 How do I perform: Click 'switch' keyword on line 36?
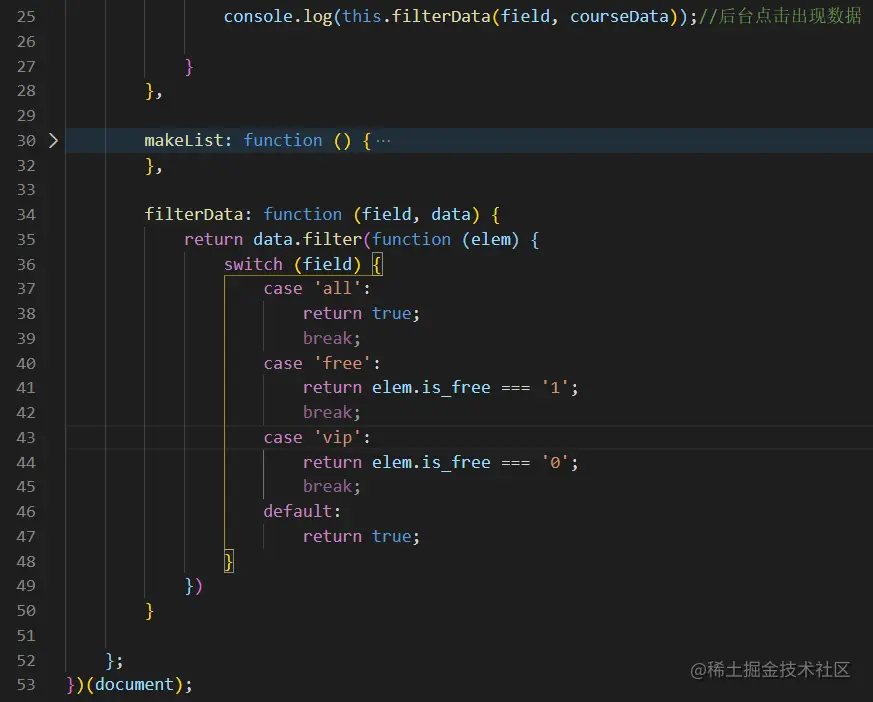tap(253, 264)
